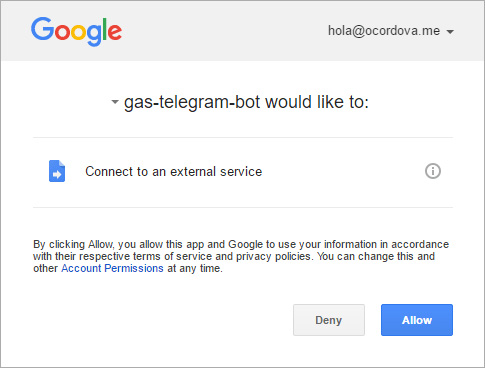Click the circled "i" at the row's right end
485x368 pixels.
click(x=433, y=171)
